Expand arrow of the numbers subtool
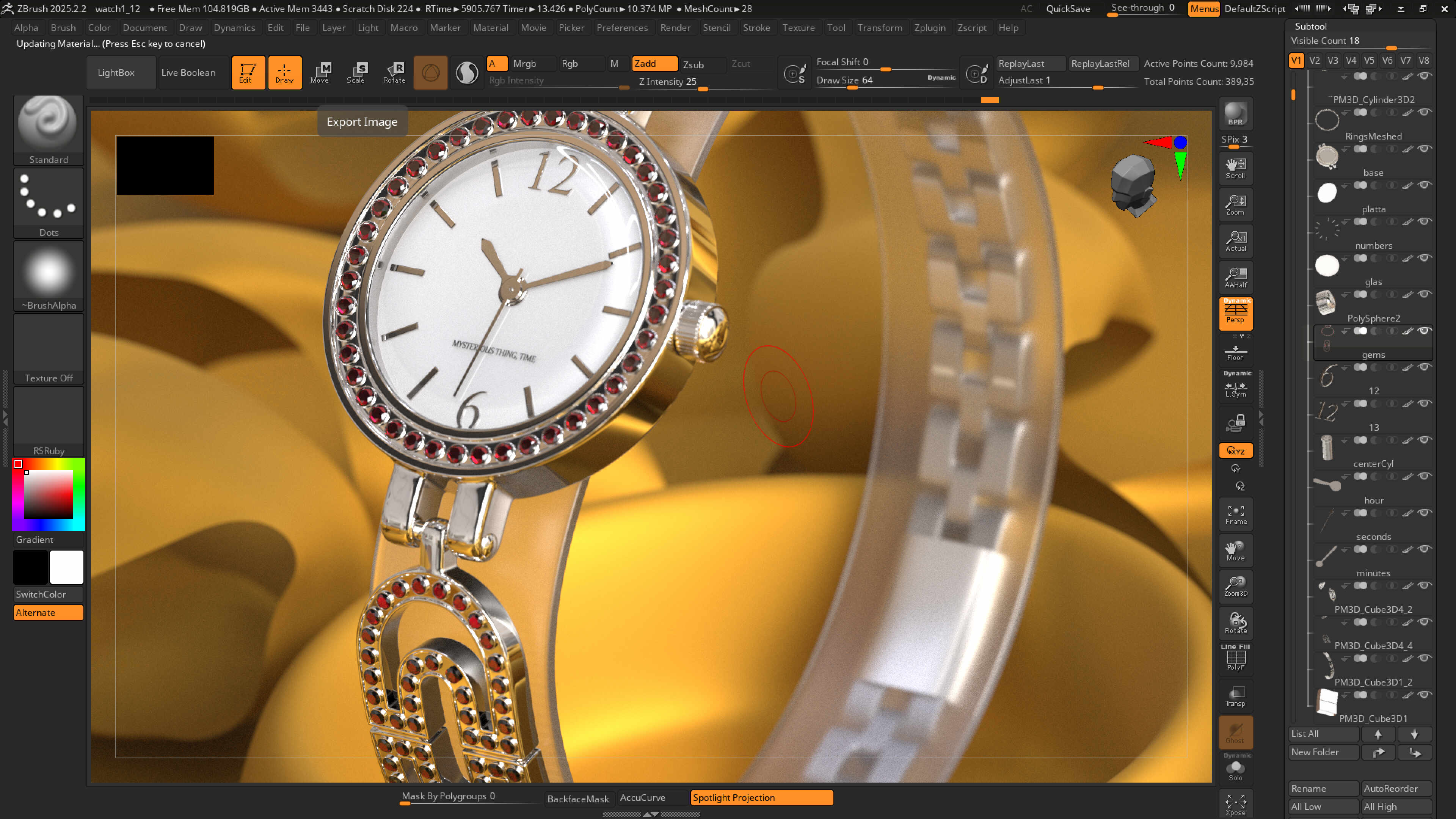 click(x=1345, y=222)
